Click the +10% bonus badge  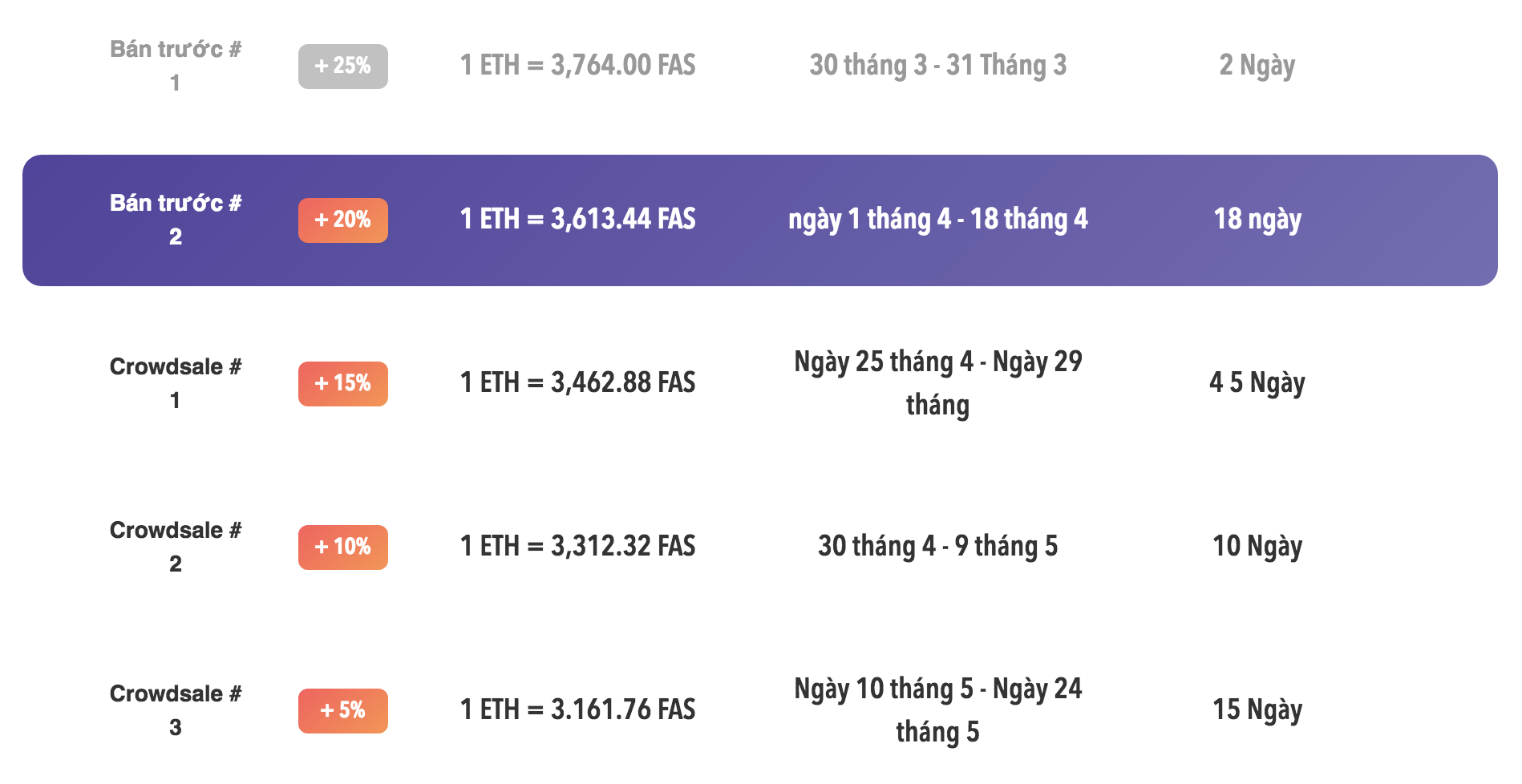343,547
